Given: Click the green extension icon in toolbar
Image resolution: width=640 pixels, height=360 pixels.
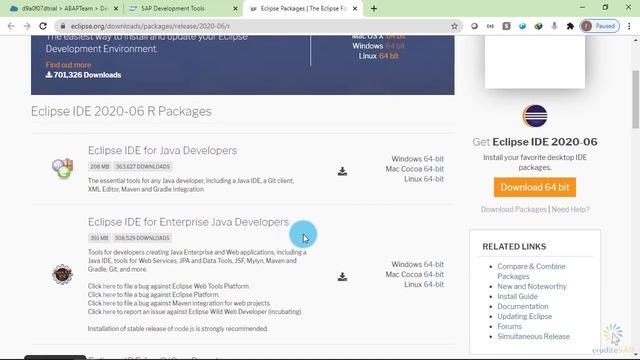Looking at the screenshot, I should [538, 26].
